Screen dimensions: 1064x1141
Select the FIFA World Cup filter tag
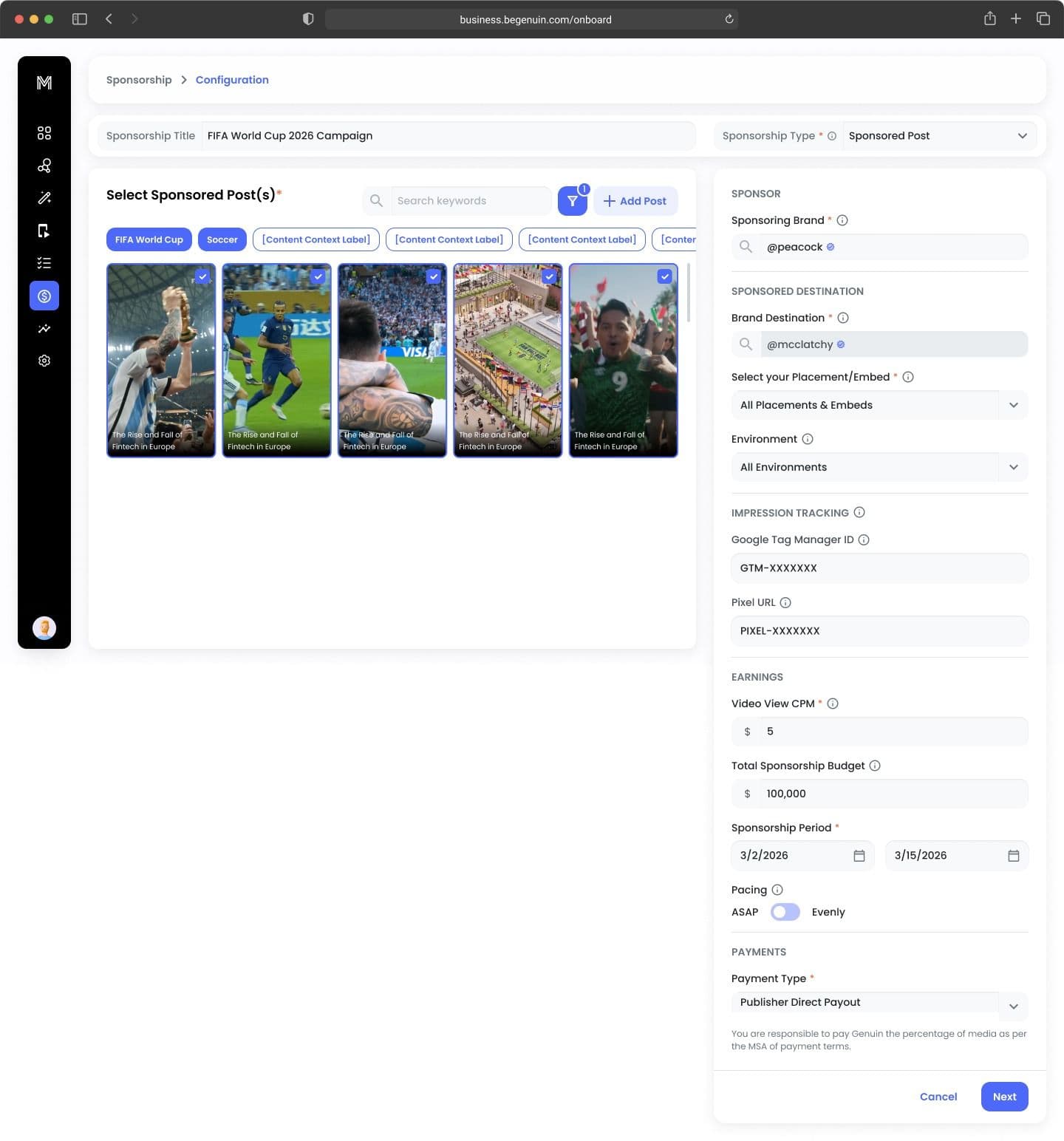coord(149,239)
